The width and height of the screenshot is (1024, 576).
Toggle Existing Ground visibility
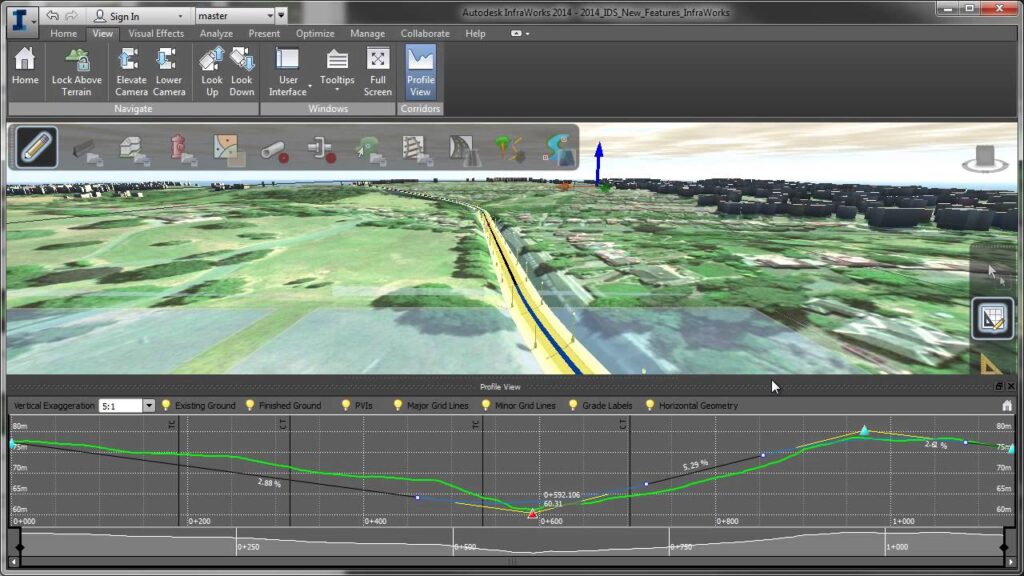[x=199, y=406]
